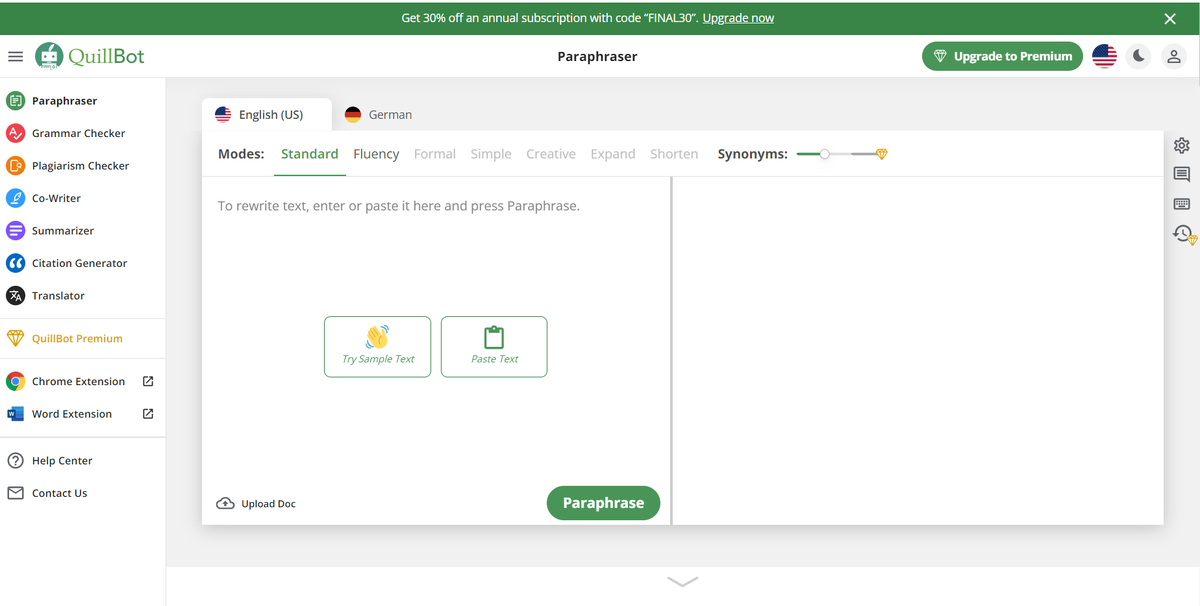Click the paraphrased output panel
Image resolution: width=1200 pixels, height=606 pixels.
tap(918, 350)
